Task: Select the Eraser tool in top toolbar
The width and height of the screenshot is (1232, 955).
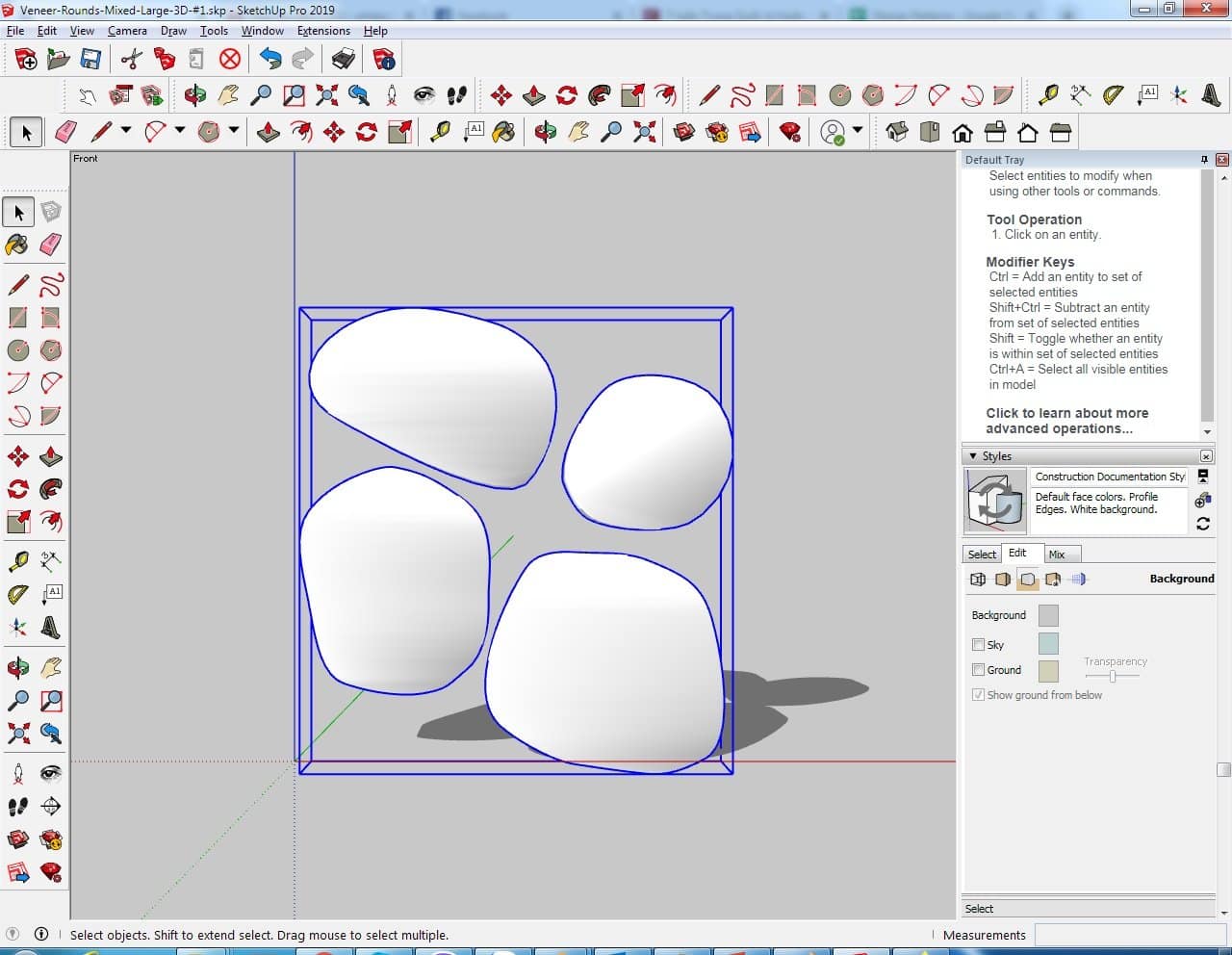Action: point(66,132)
